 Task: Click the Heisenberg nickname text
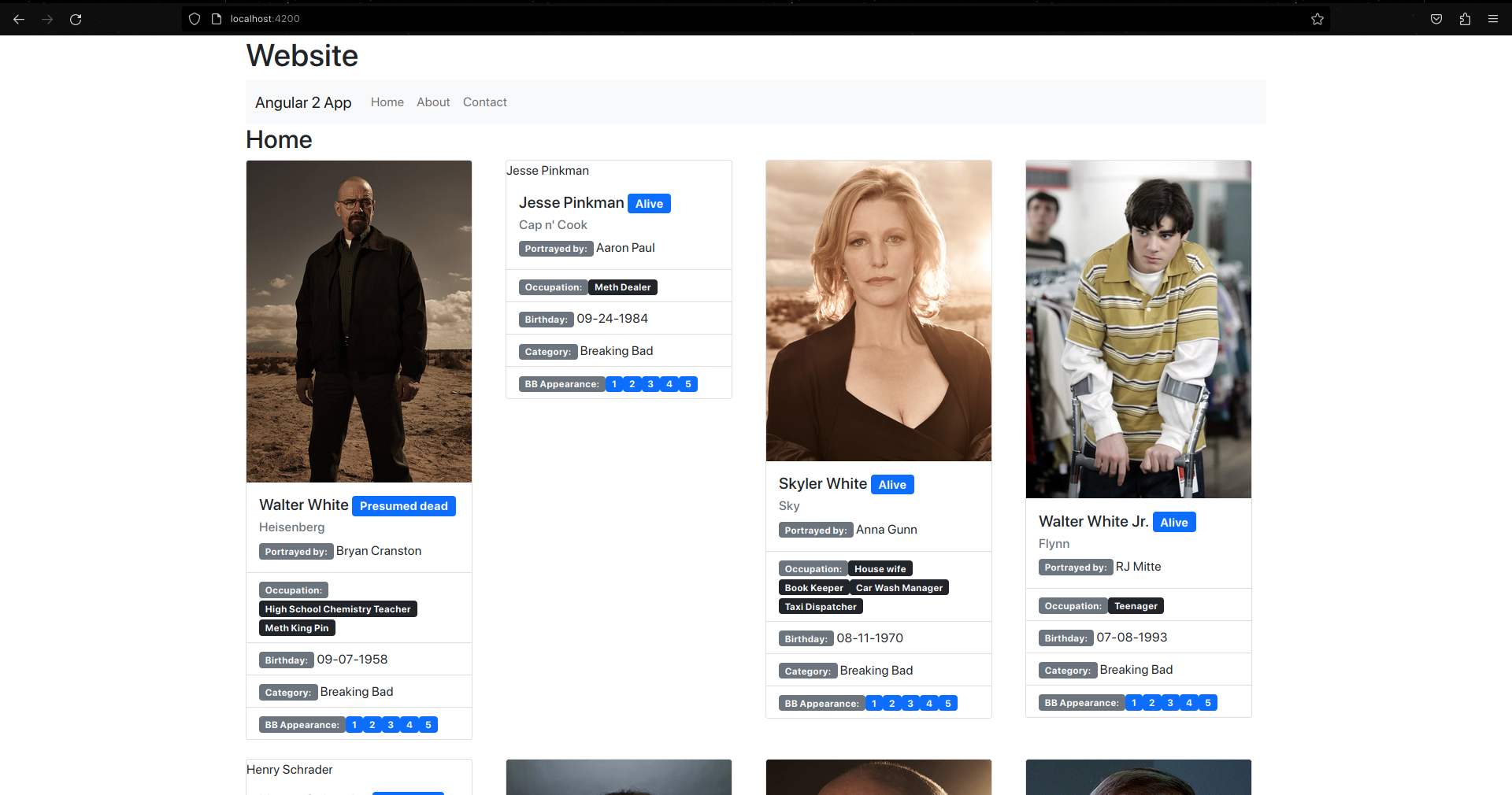pyautogui.click(x=292, y=527)
